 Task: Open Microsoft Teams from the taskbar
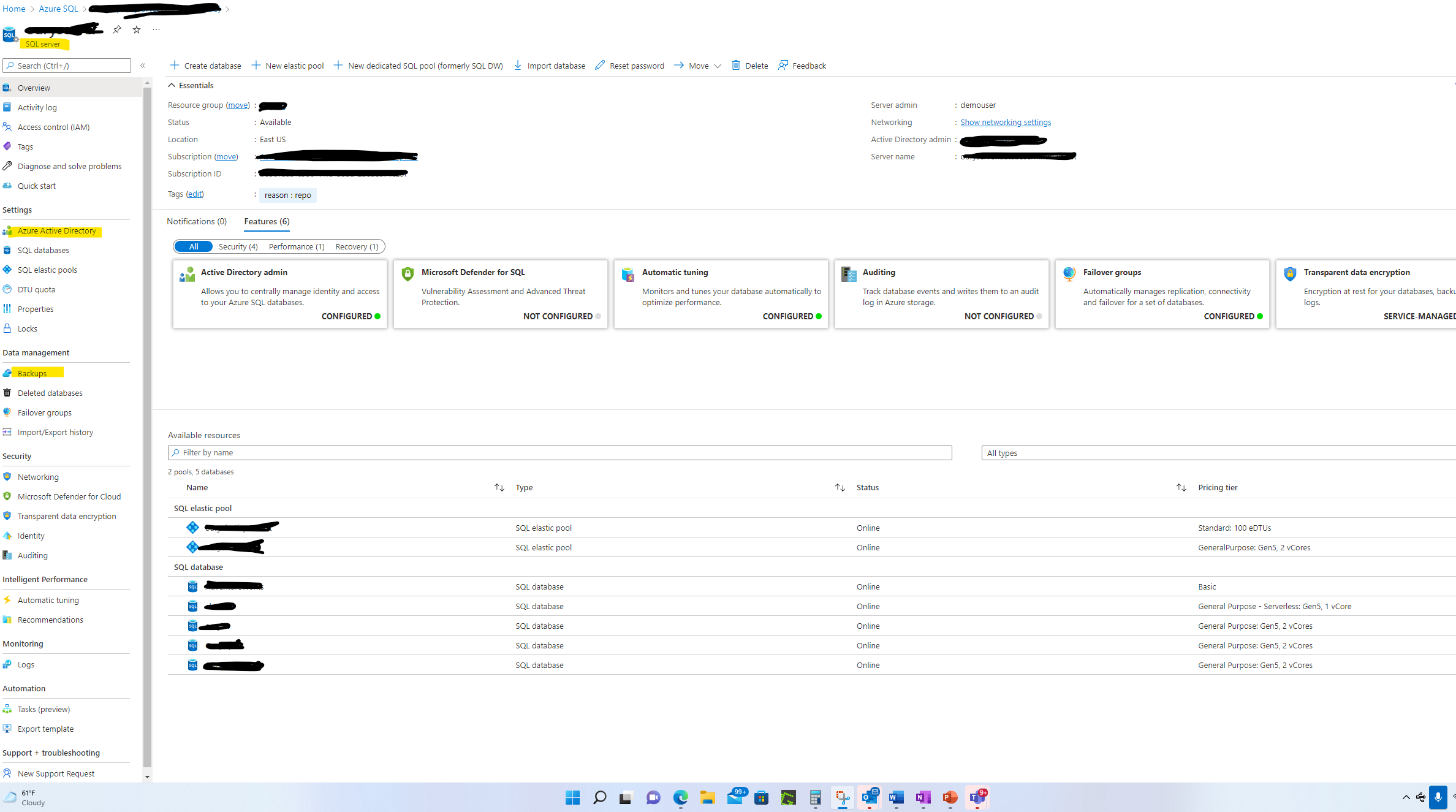point(977,797)
